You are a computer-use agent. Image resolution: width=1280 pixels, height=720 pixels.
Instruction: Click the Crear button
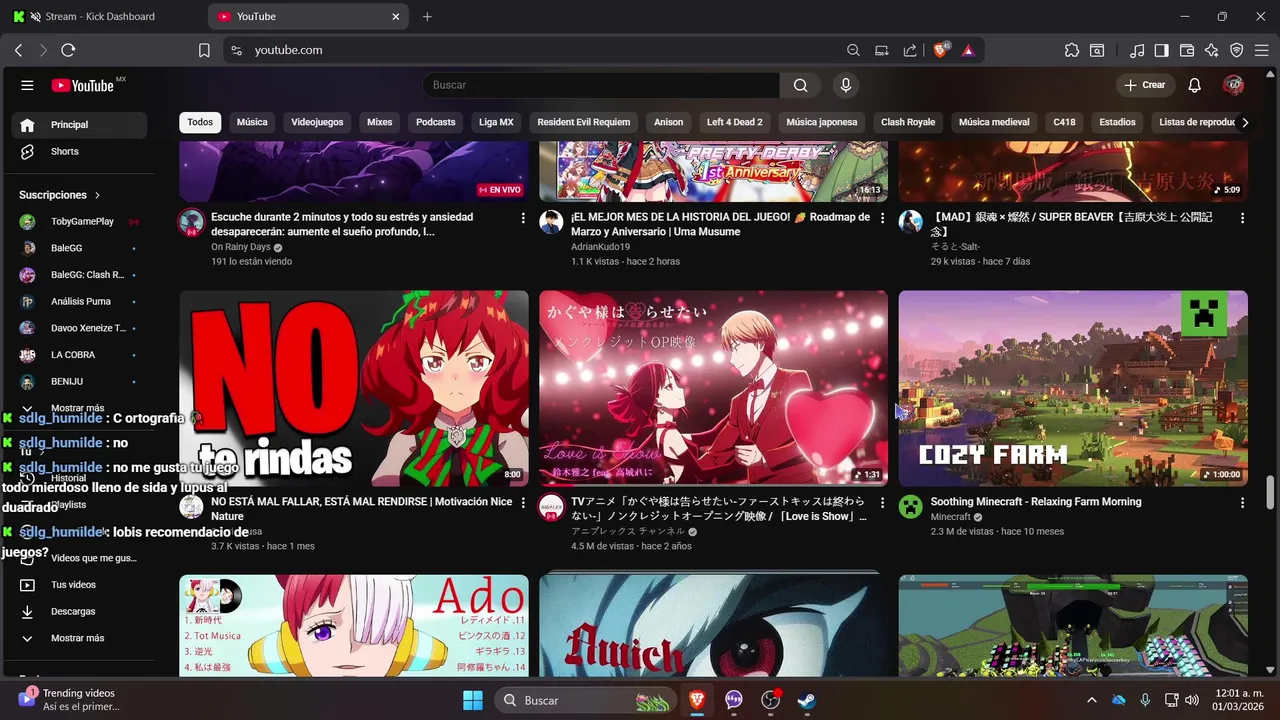pos(1145,85)
